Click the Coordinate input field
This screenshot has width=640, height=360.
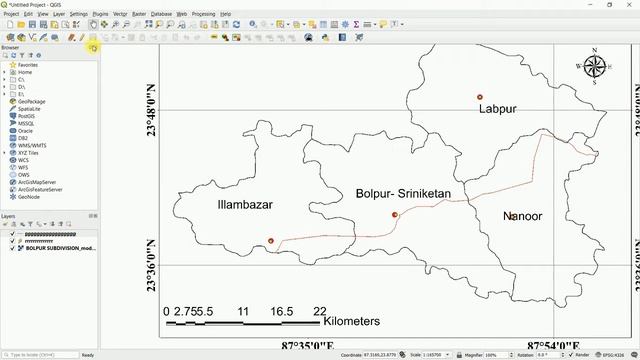pos(380,355)
